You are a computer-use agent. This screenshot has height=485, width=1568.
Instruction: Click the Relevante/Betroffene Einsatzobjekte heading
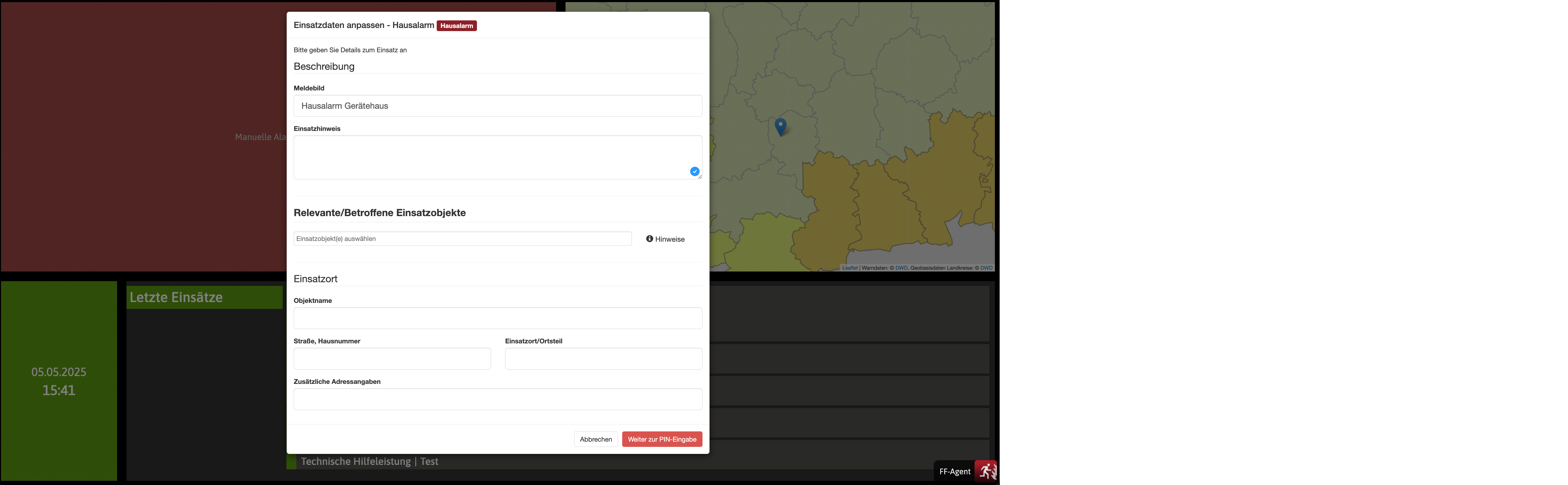point(380,213)
